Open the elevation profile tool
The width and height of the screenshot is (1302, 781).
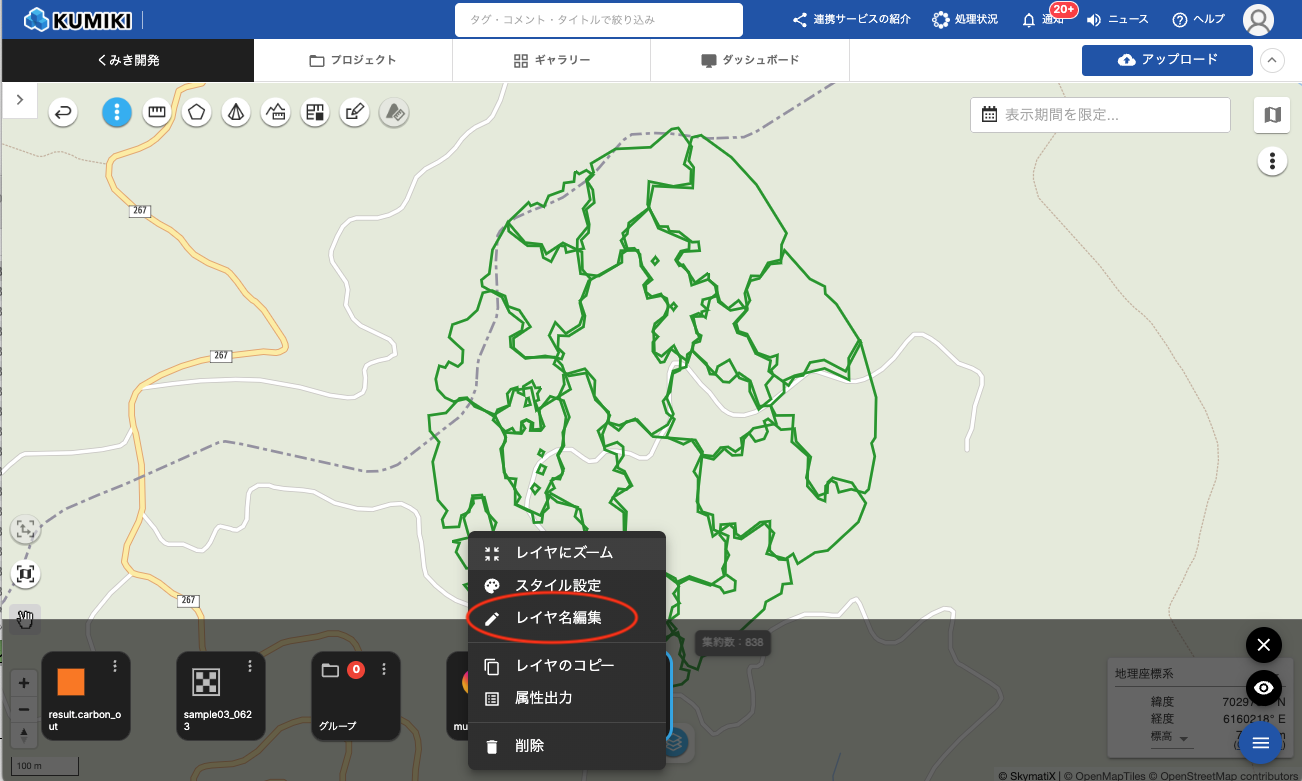pyautogui.click(x=275, y=113)
